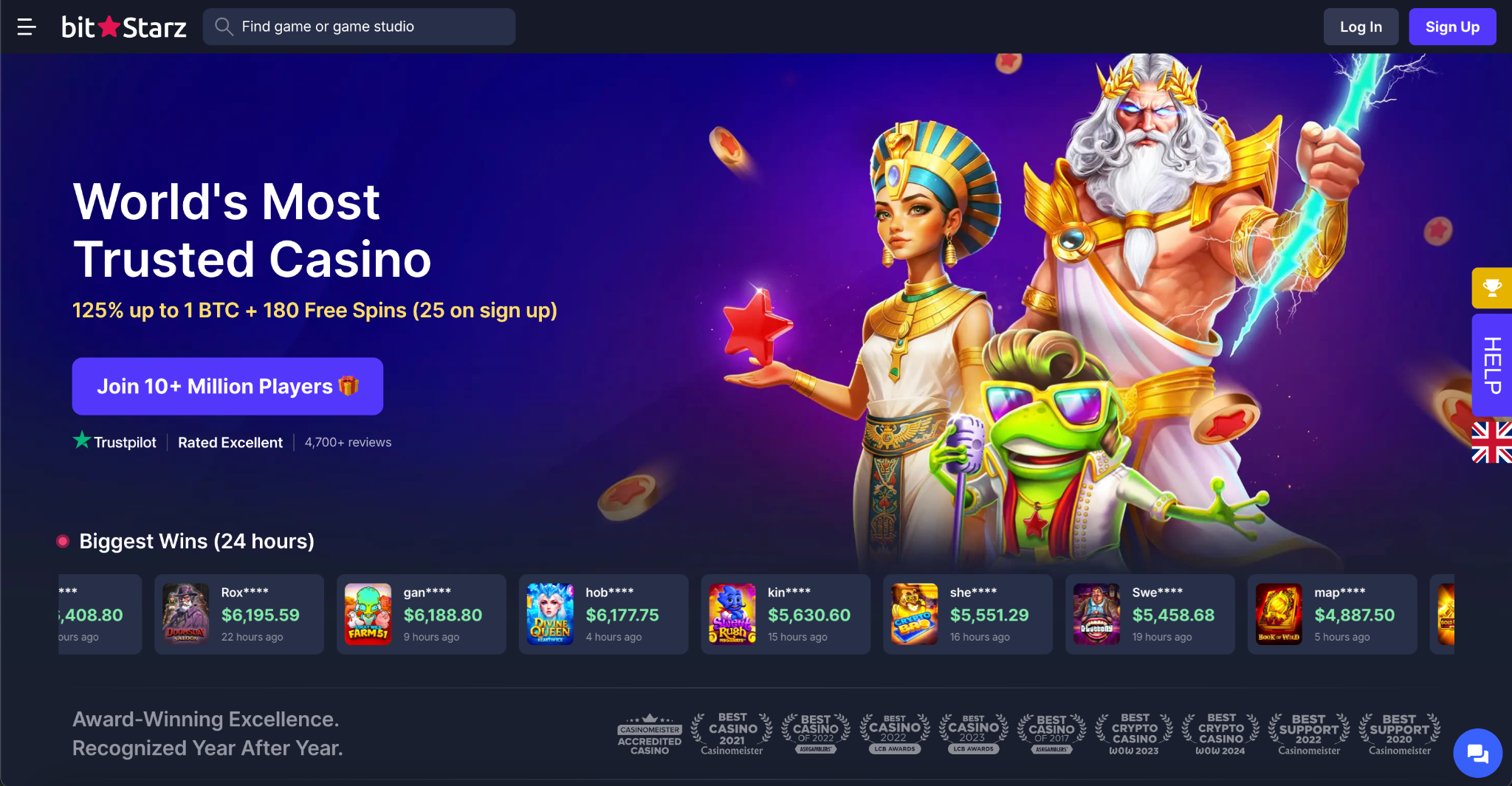1512x786 pixels.
Task: Click the search magnifier icon
Action: pos(224,27)
